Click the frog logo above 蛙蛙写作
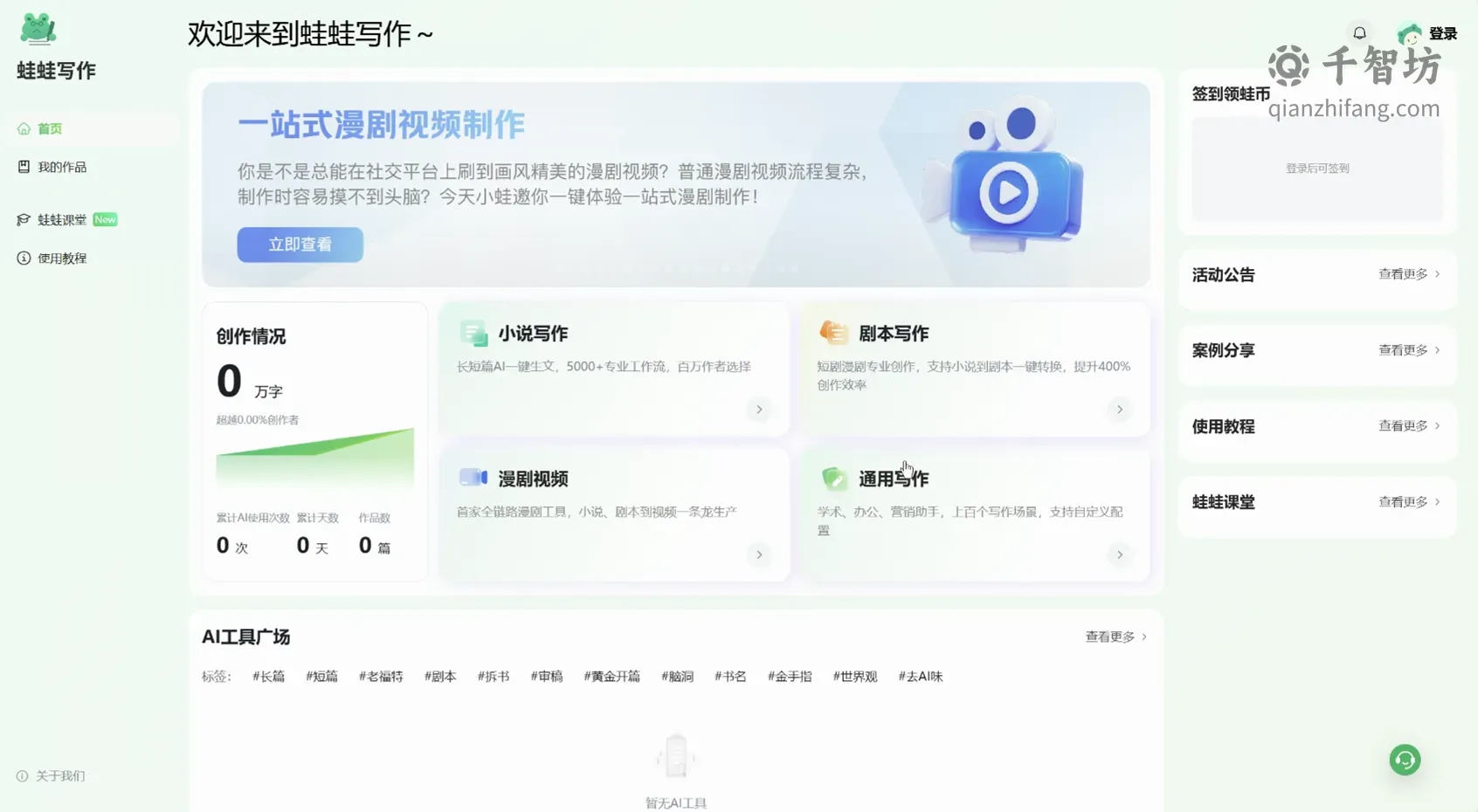The width and height of the screenshot is (1478, 812). [38, 30]
